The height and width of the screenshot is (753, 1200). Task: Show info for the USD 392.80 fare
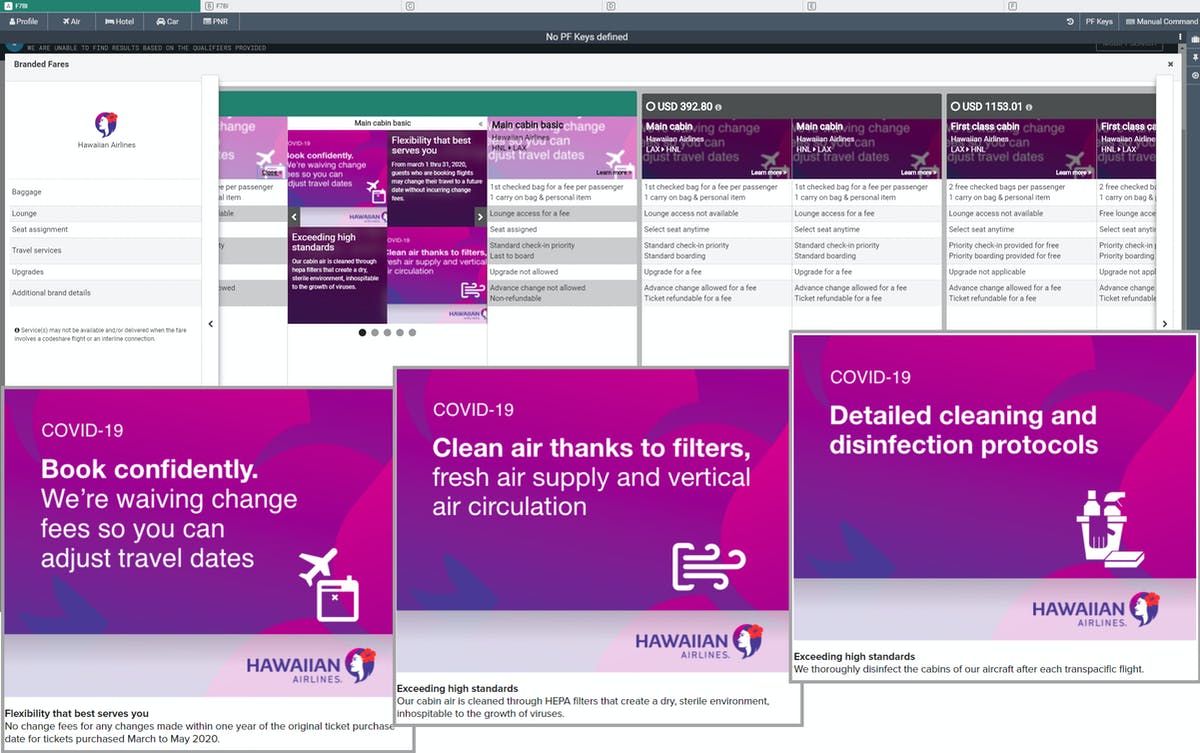(x=718, y=107)
